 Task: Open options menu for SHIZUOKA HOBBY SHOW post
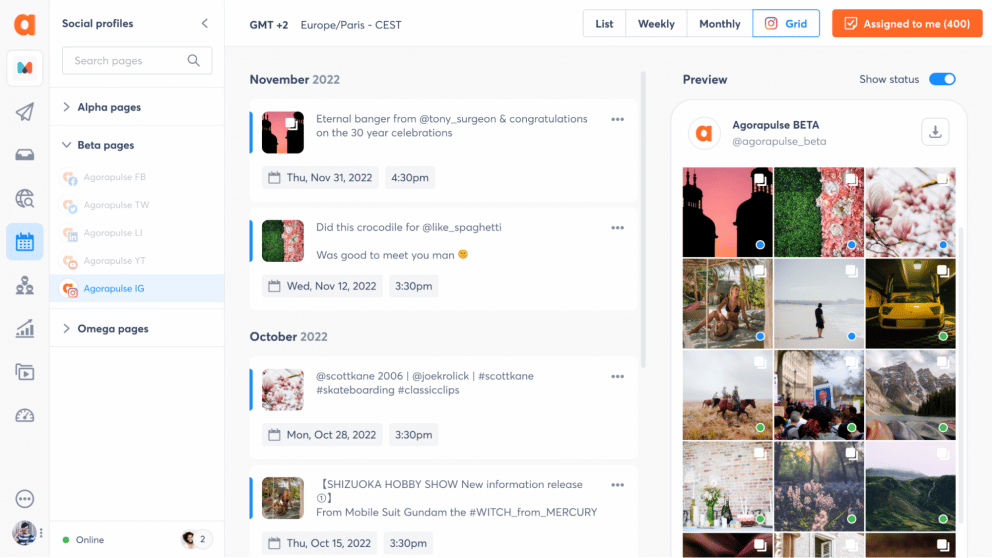point(617,485)
